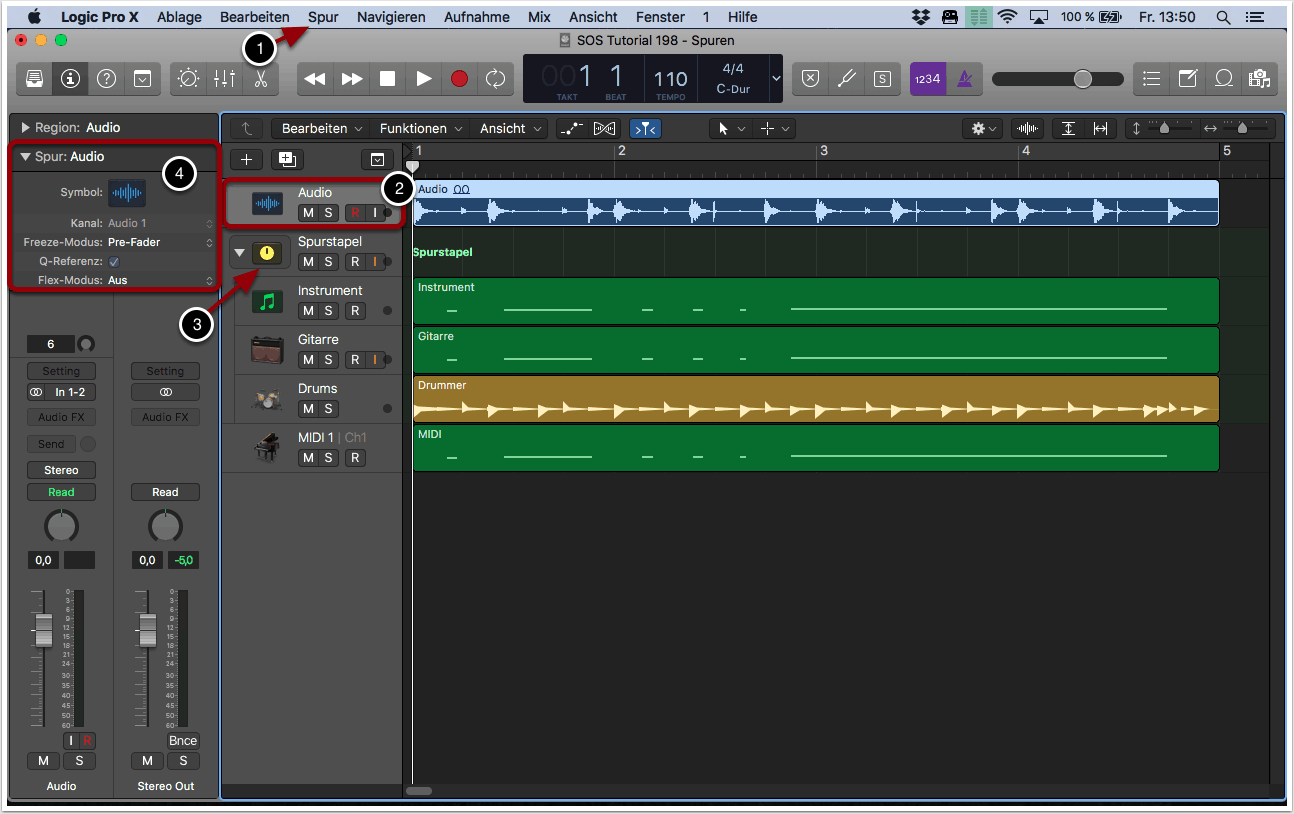Open the Mixer via the faders icon

pyautogui.click(x=224, y=79)
